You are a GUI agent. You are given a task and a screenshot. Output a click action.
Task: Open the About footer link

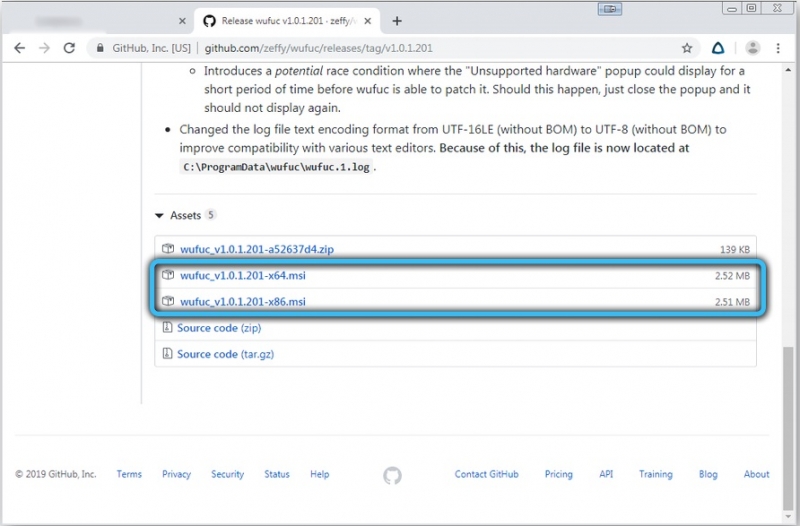click(x=756, y=474)
